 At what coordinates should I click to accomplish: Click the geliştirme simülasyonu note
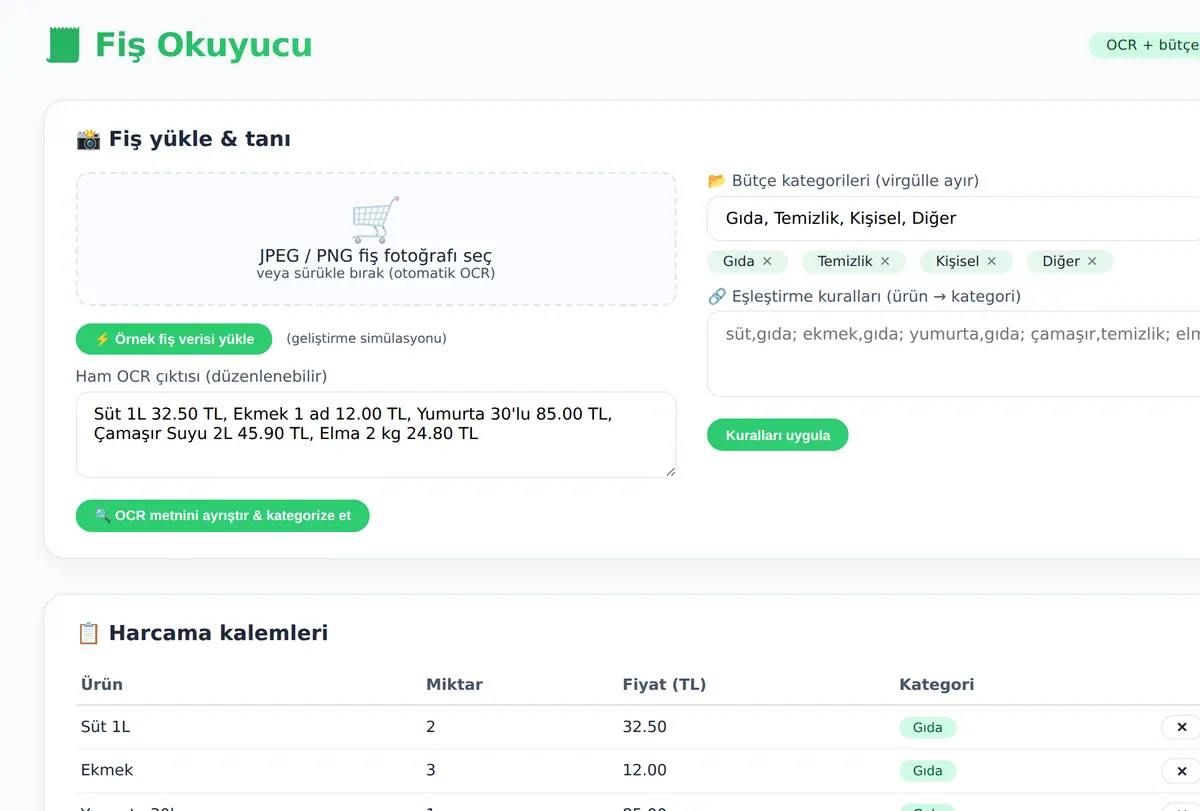point(366,338)
